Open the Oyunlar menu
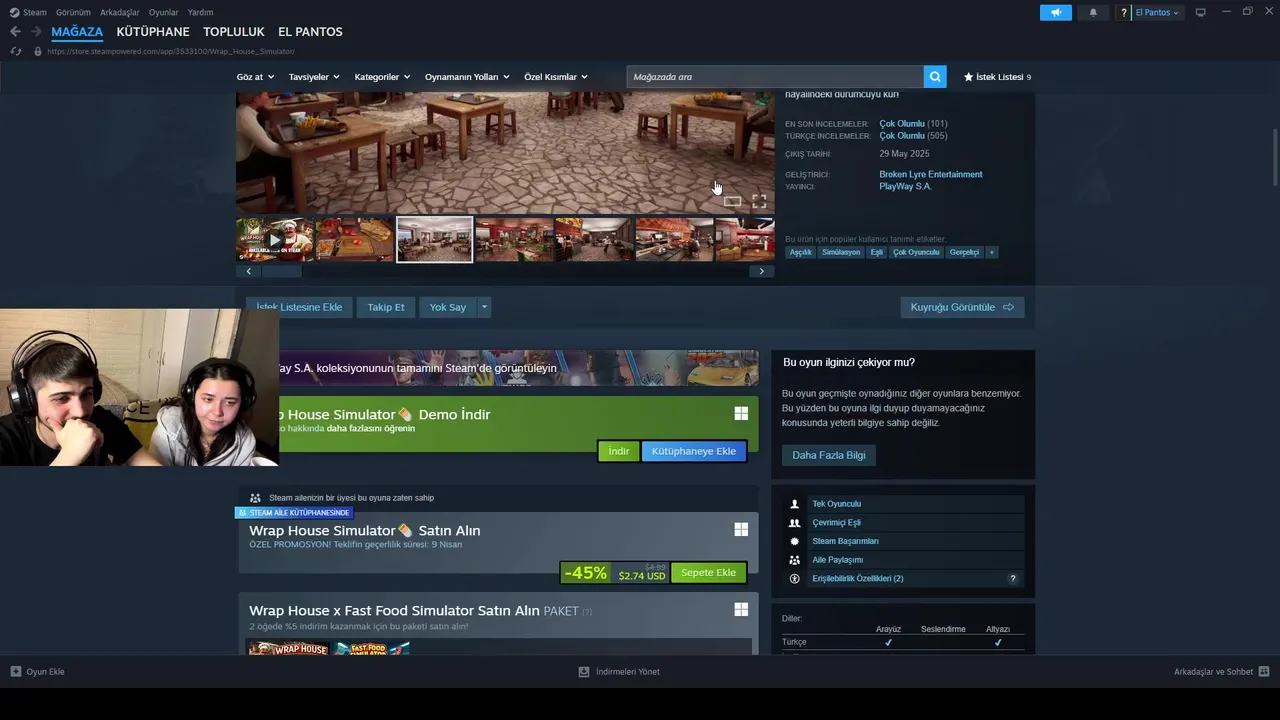 164,12
